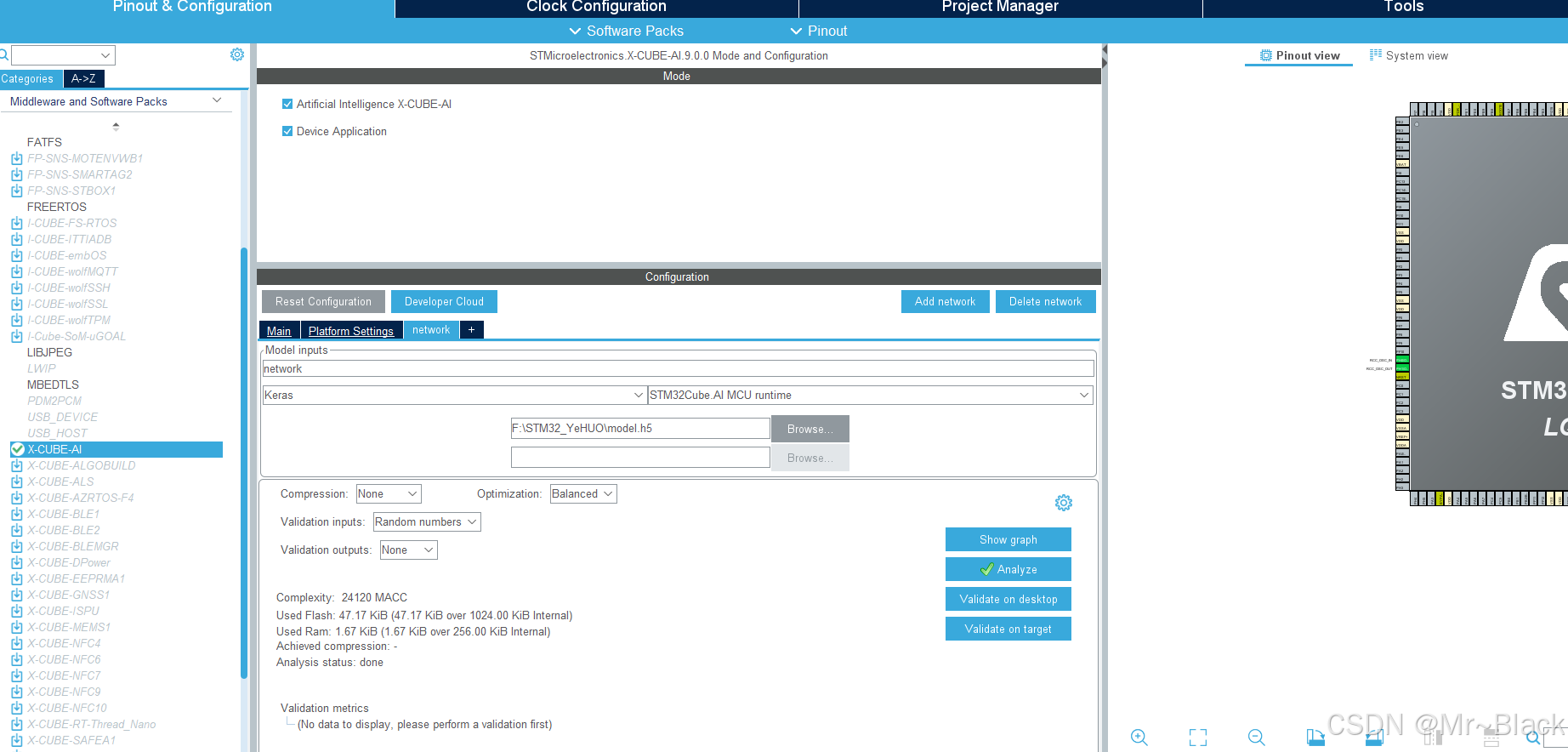The height and width of the screenshot is (752, 1568).
Task: Click the download icon beside X-CUBE-GNSS1
Action: point(17,595)
